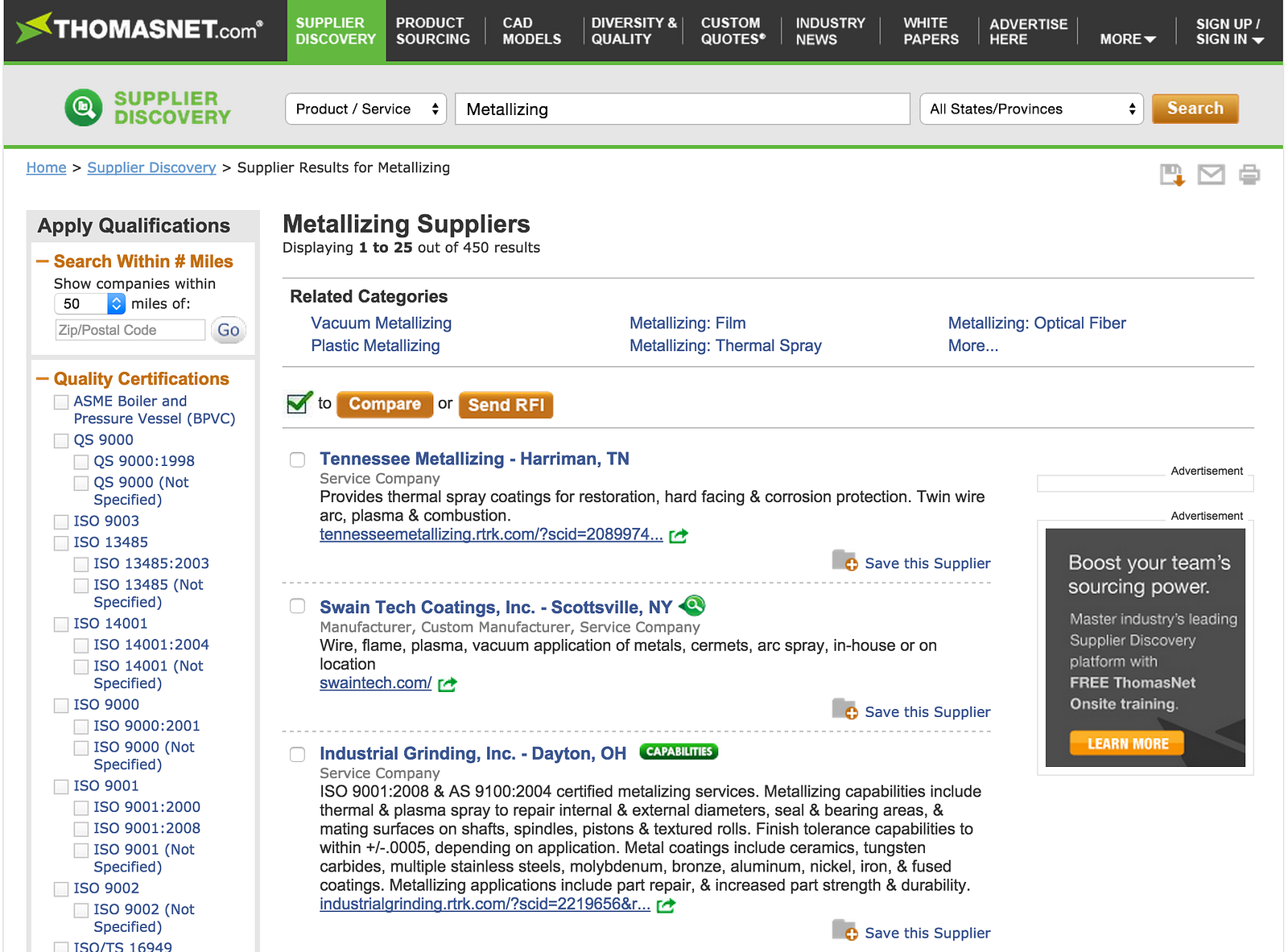Click the green eye badge next to Swain Tech
Viewport: 1288px width, 952px height.
692,605
